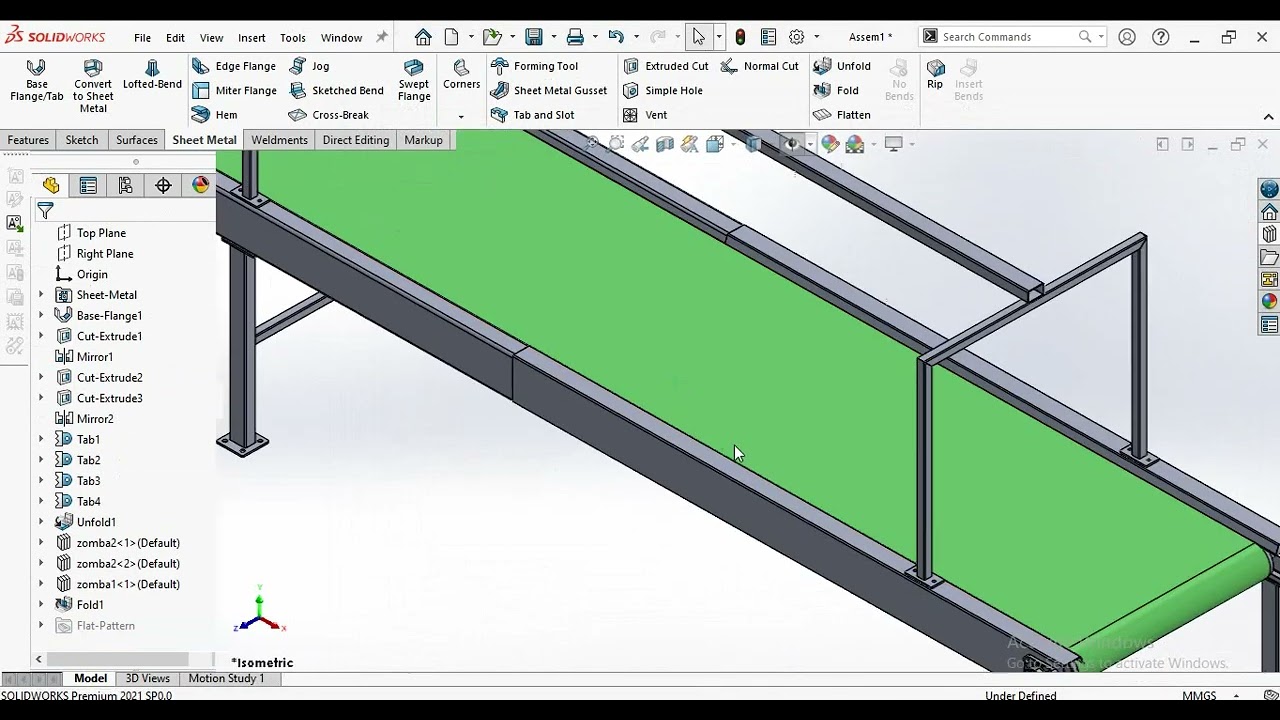This screenshot has width=1280, height=720.
Task: Click the Search Commands field
Action: (x=1011, y=37)
